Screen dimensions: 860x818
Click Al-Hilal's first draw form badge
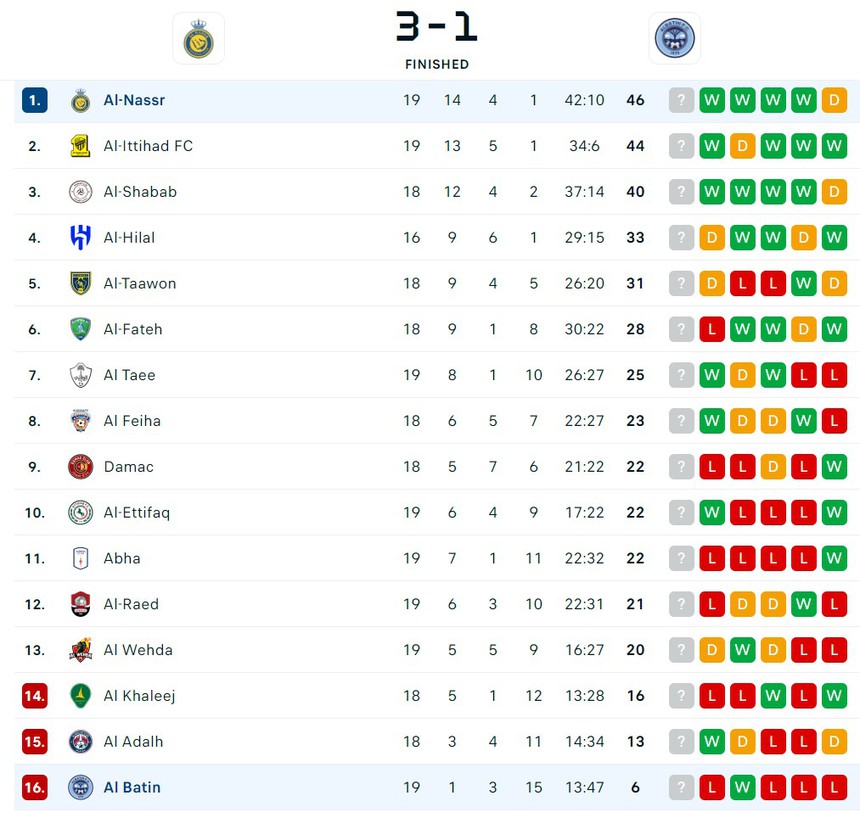coord(712,238)
